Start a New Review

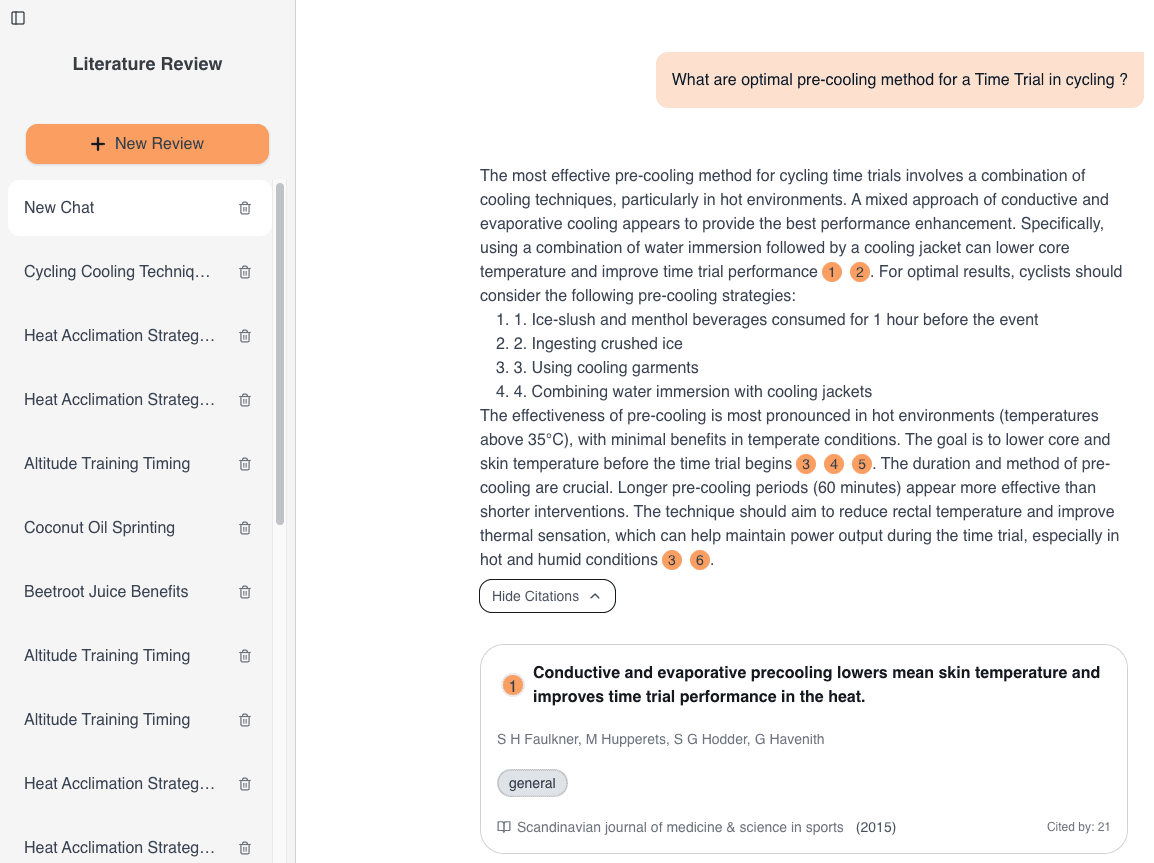[x=148, y=144]
